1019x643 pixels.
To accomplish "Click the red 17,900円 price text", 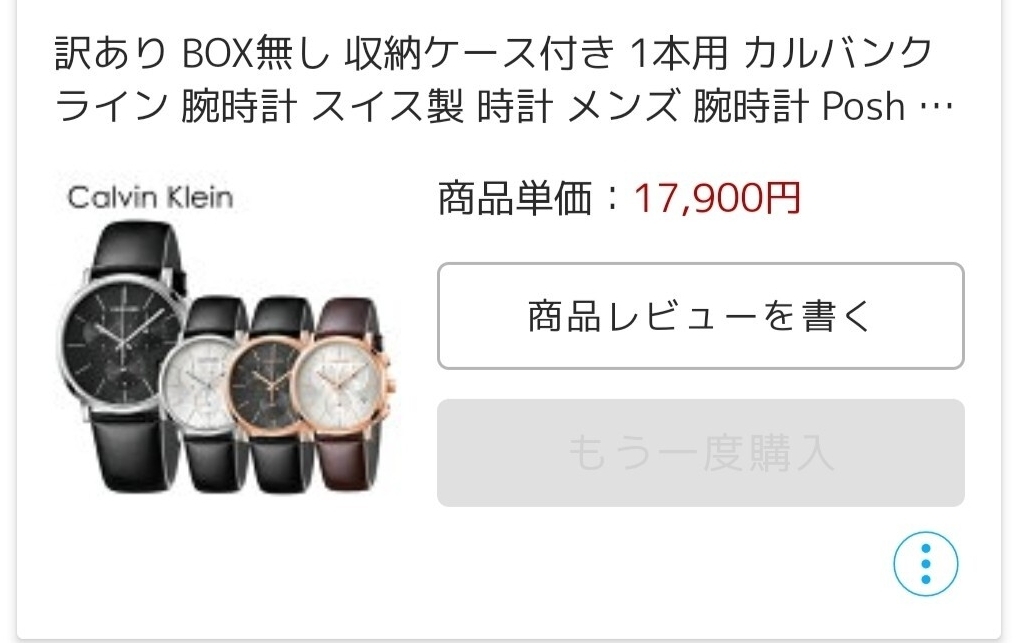I will [717, 198].
